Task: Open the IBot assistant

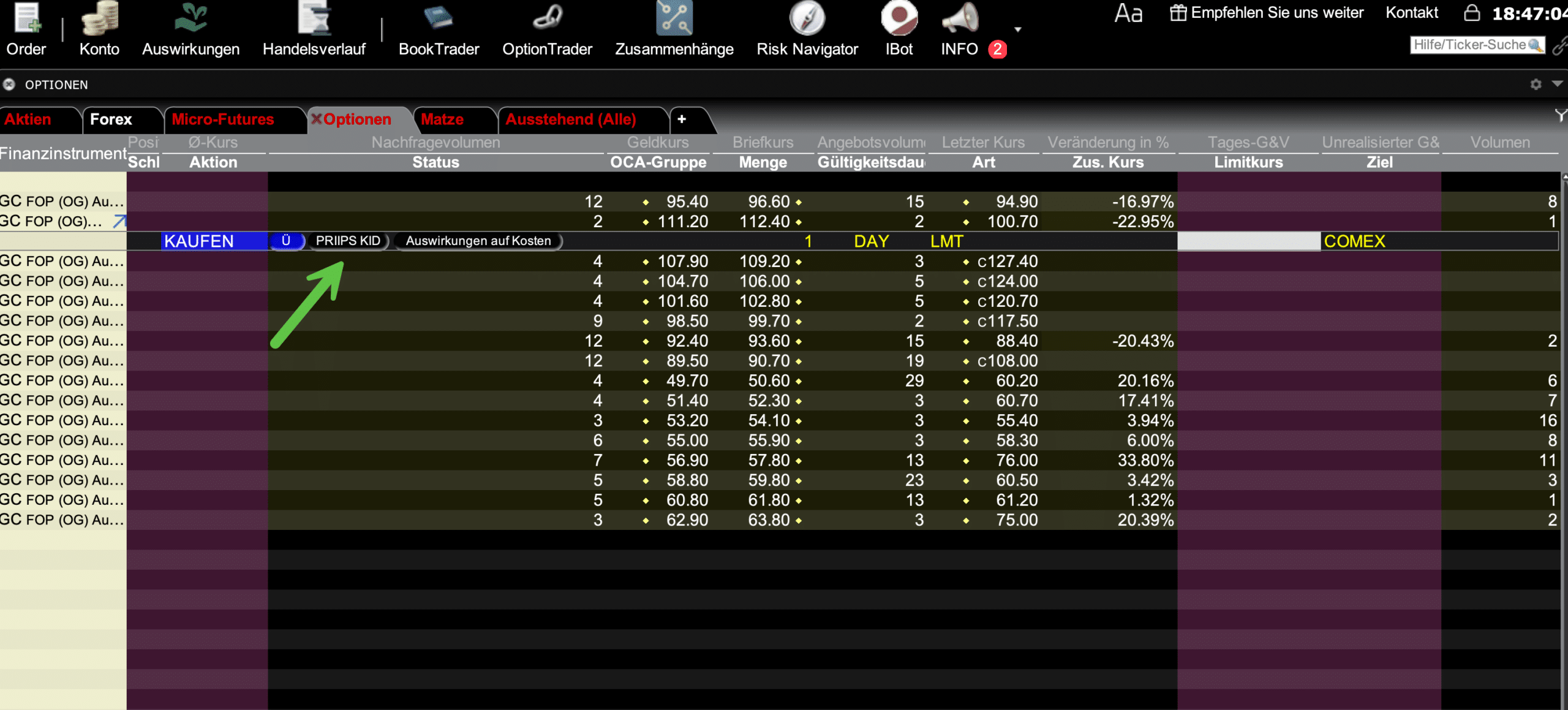Action: pyautogui.click(x=899, y=29)
